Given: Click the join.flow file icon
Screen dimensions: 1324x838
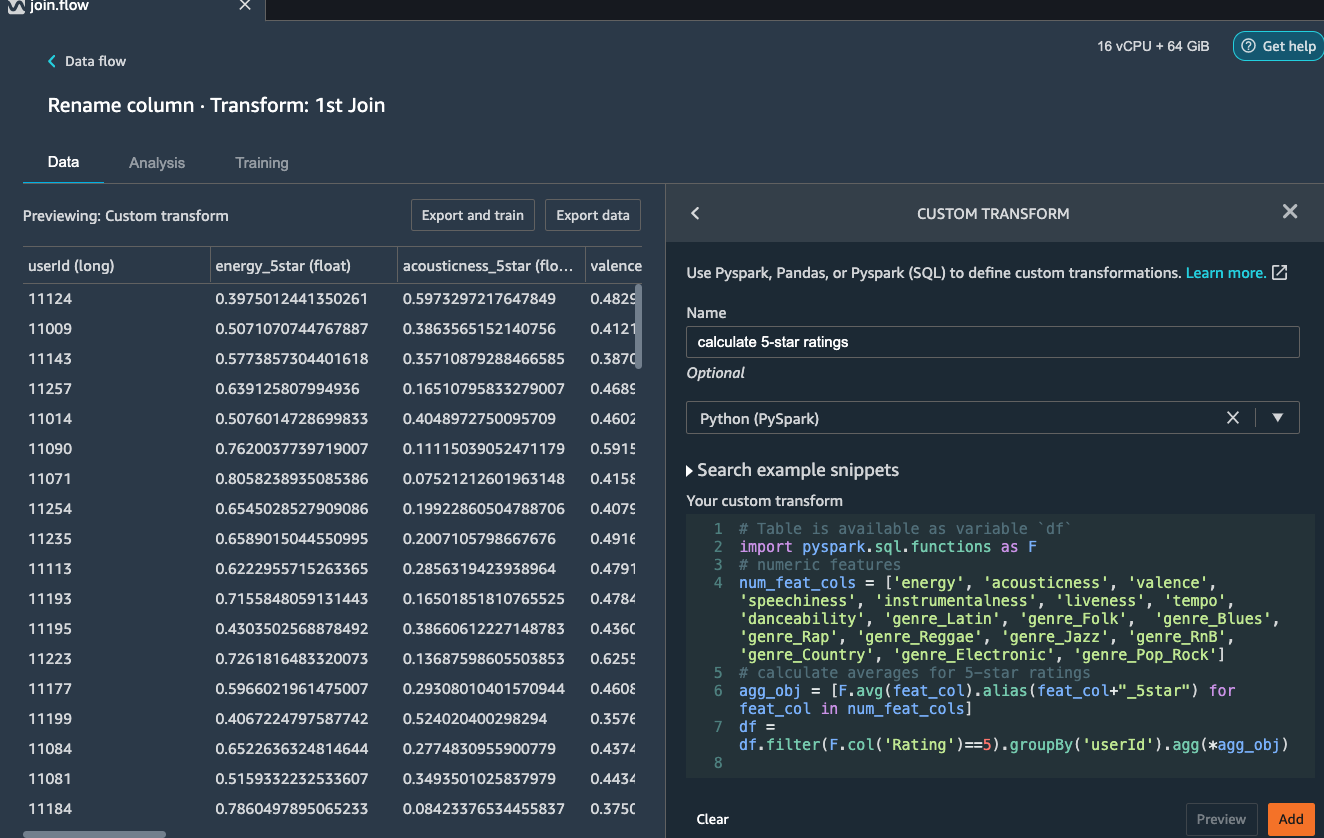Looking at the screenshot, I should click(x=16, y=6).
